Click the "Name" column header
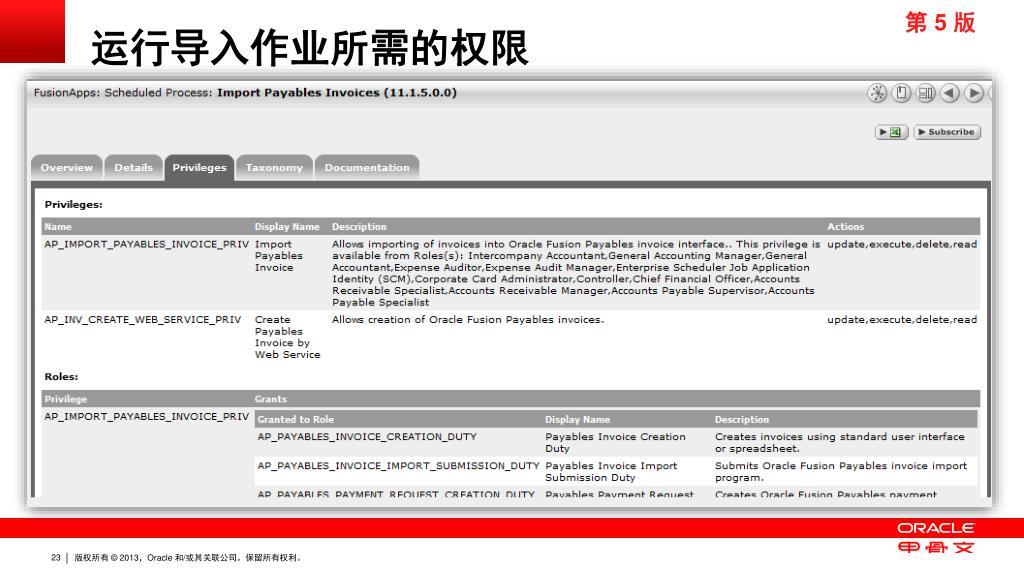This screenshot has width=1024, height=576. click(58, 227)
